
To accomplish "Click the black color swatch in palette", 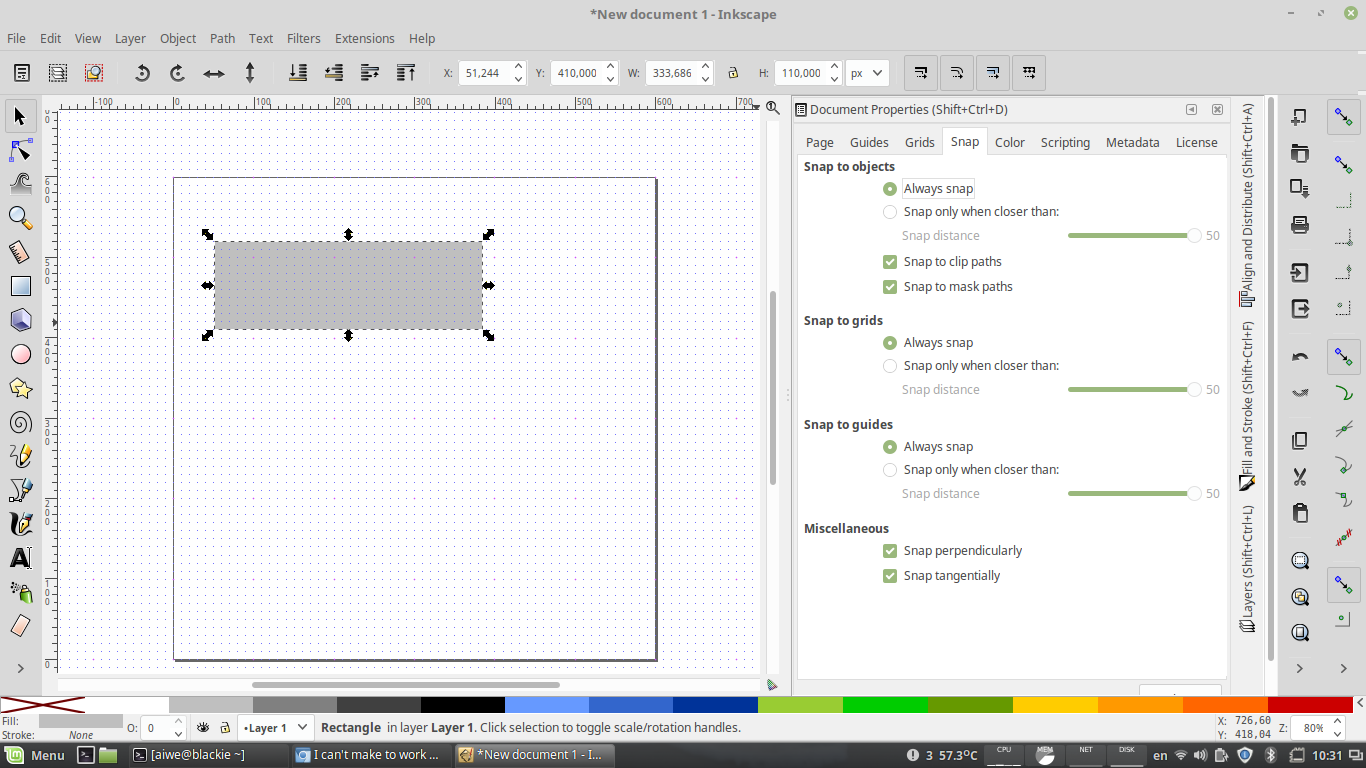I will point(462,705).
